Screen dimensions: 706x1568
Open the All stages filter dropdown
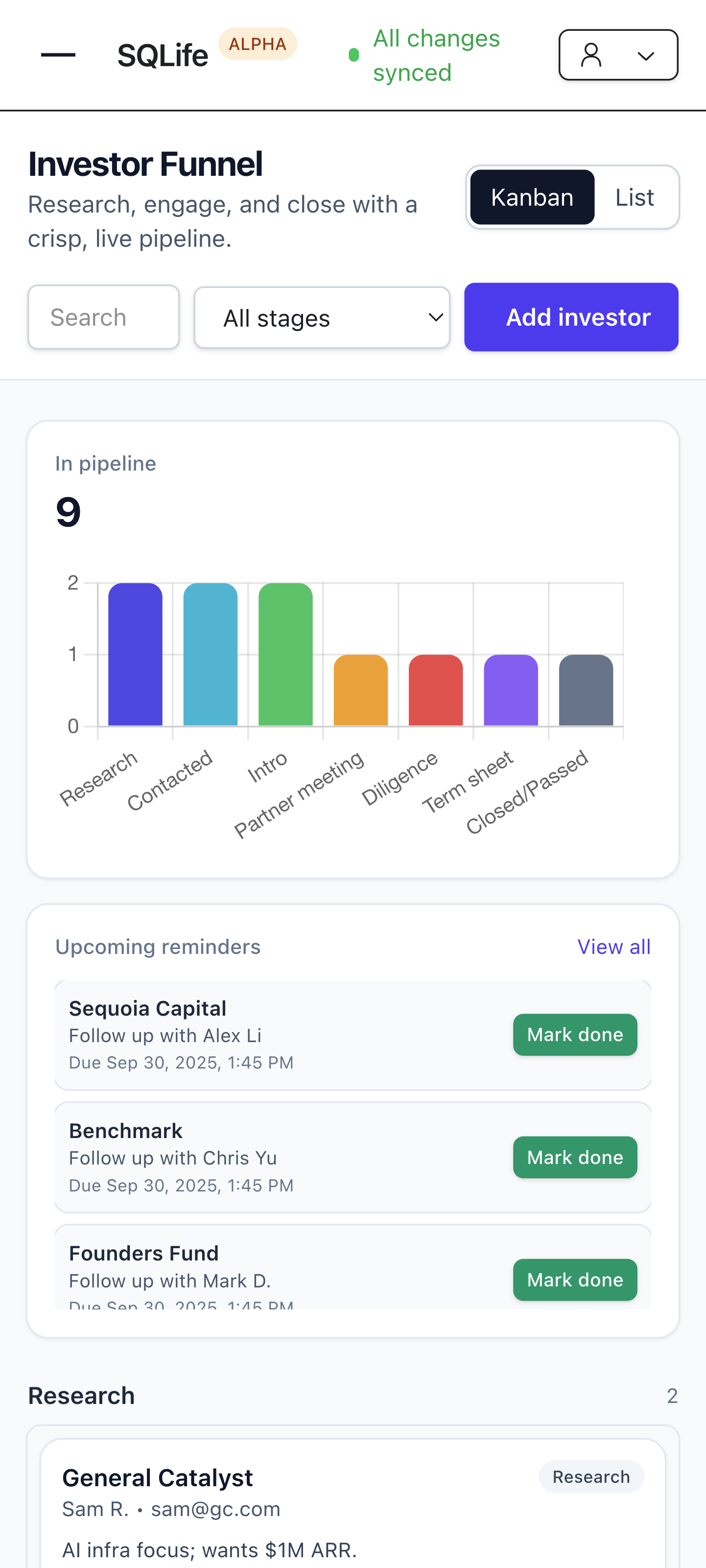point(322,318)
